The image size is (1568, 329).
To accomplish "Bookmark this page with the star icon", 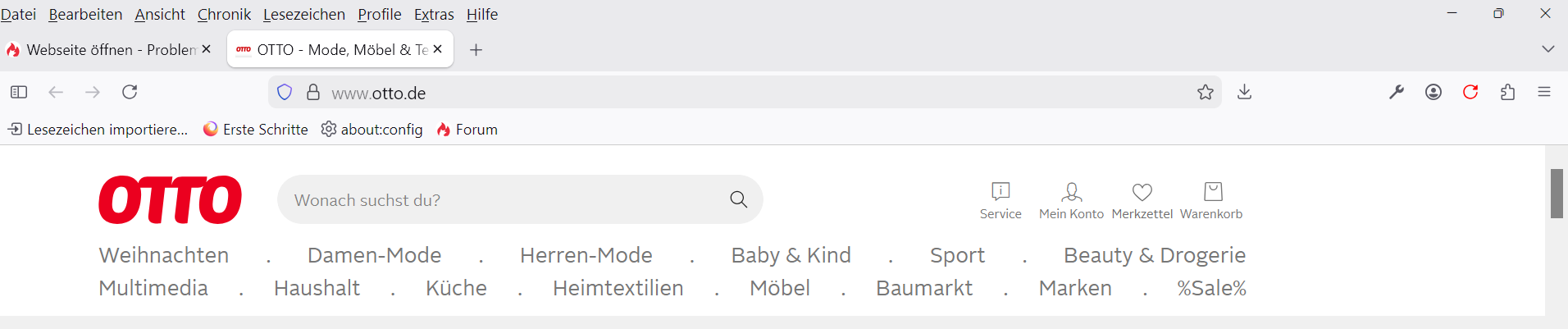I will click(1205, 93).
